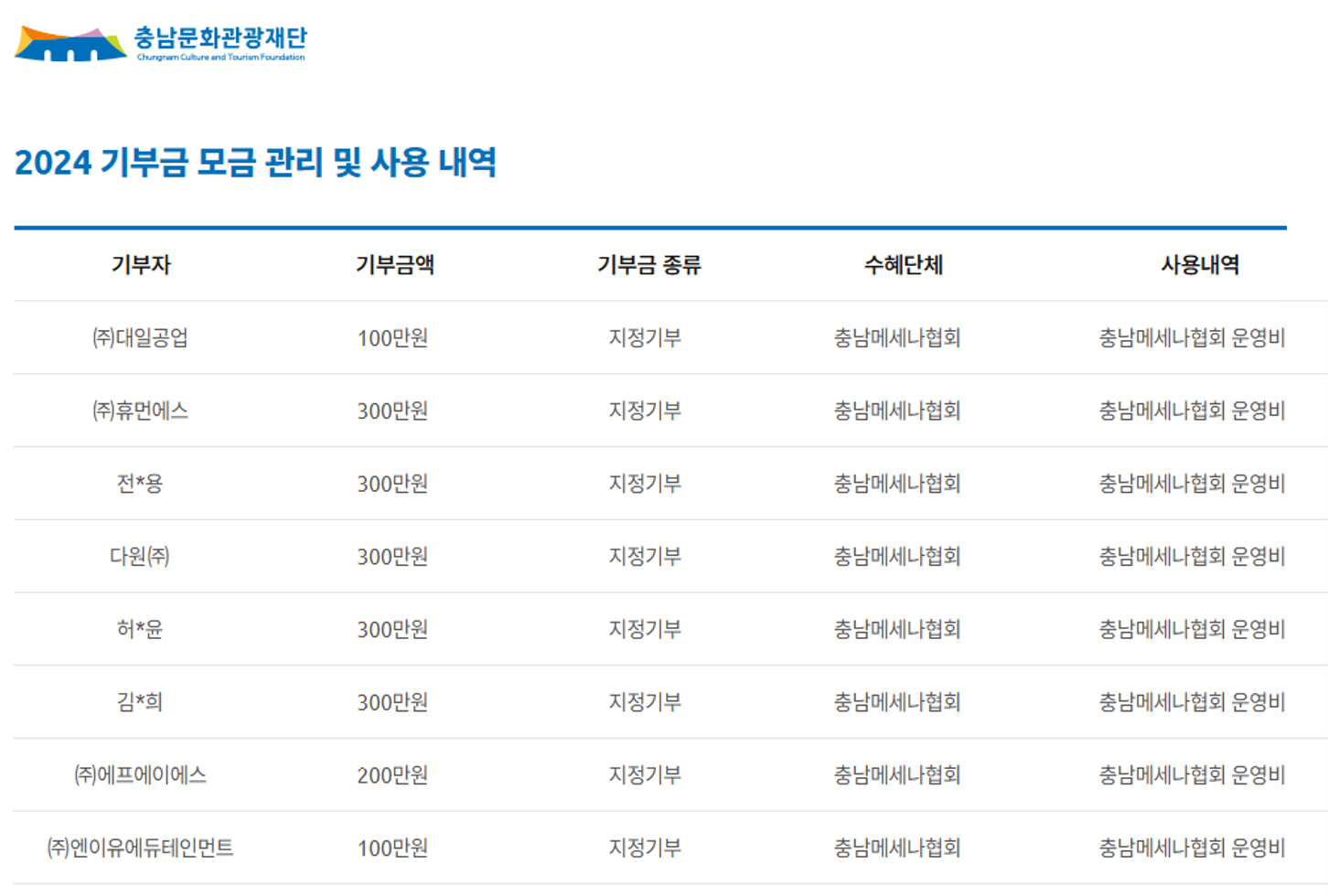1328x896 pixels.
Task: Click the 200만원 donation amount
Action: coord(392,775)
